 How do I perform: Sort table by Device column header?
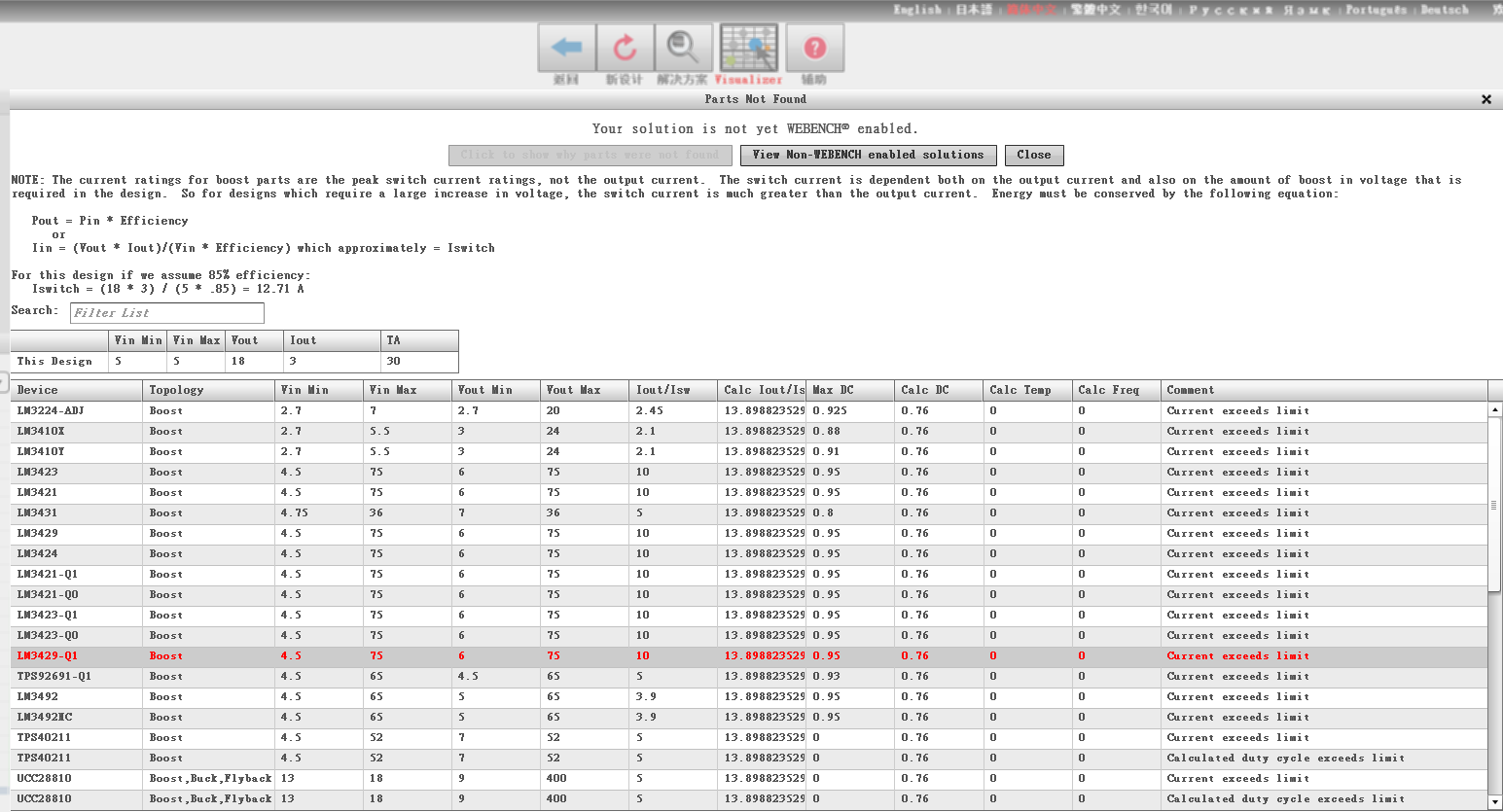click(x=77, y=390)
